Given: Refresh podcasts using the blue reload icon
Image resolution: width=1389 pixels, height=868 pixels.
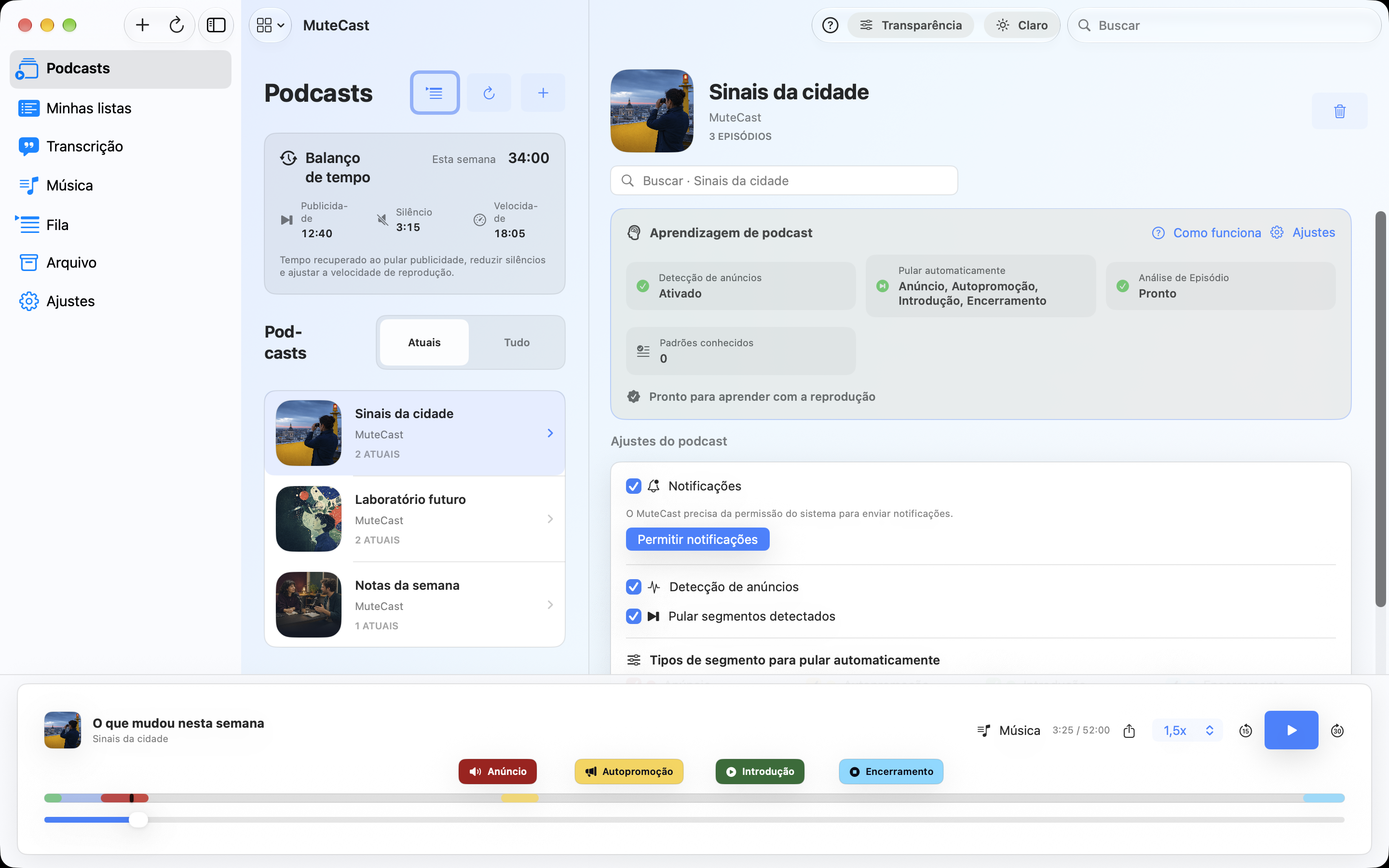Looking at the screenshot, I should click(489, 93).
